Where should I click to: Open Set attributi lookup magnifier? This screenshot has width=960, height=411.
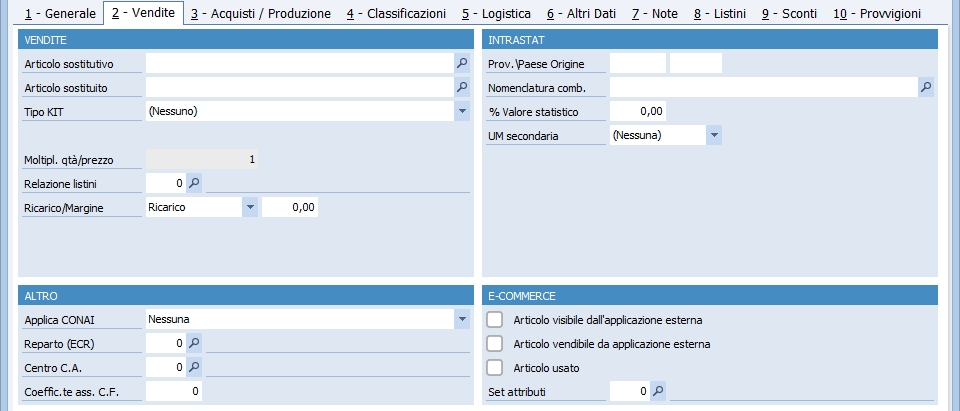click(658, 391)
